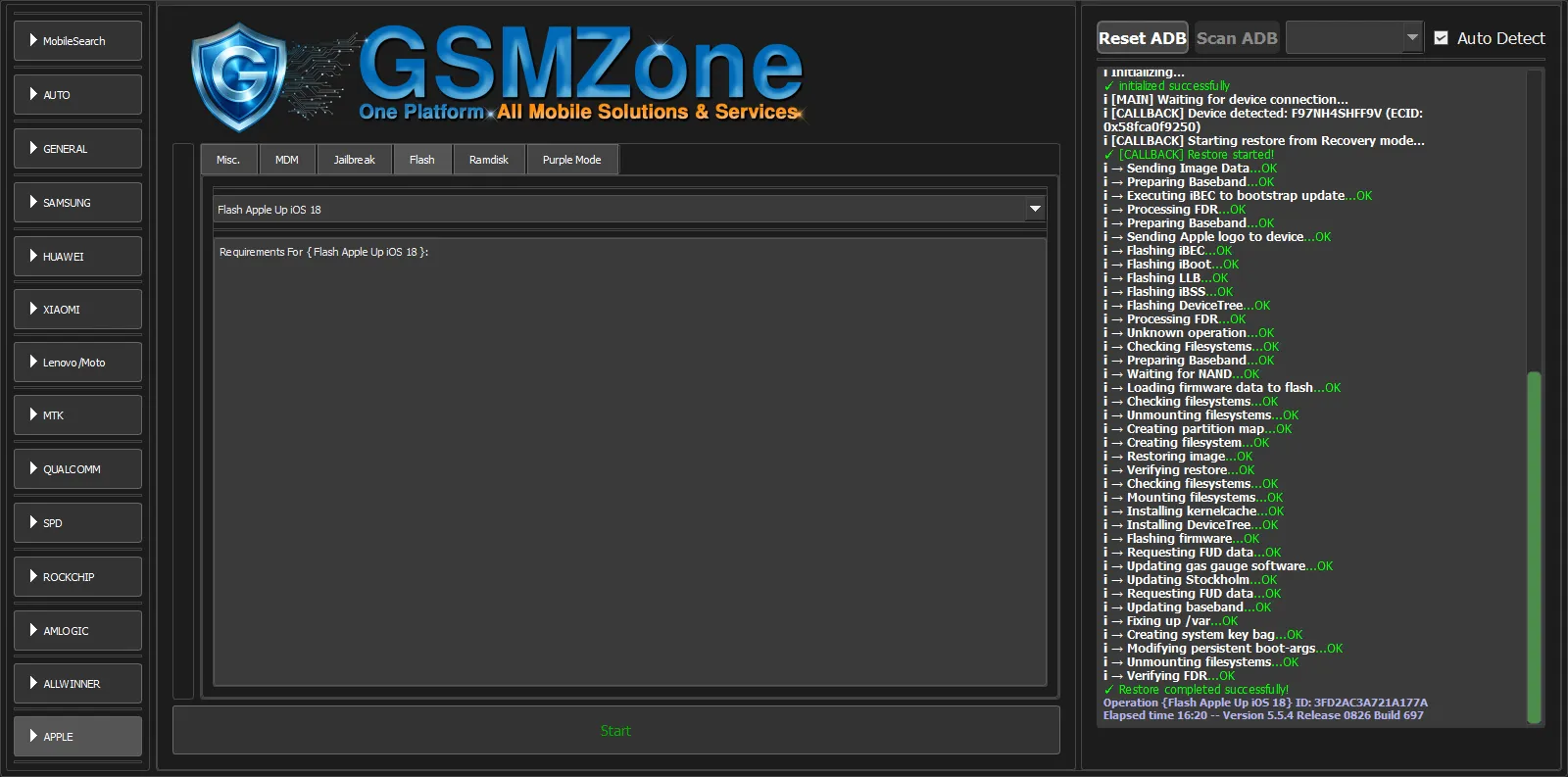
Task: Open the Flash Apple Up iOS 18 dropdown
Action: pyautogui.click(x=629, y=209)
